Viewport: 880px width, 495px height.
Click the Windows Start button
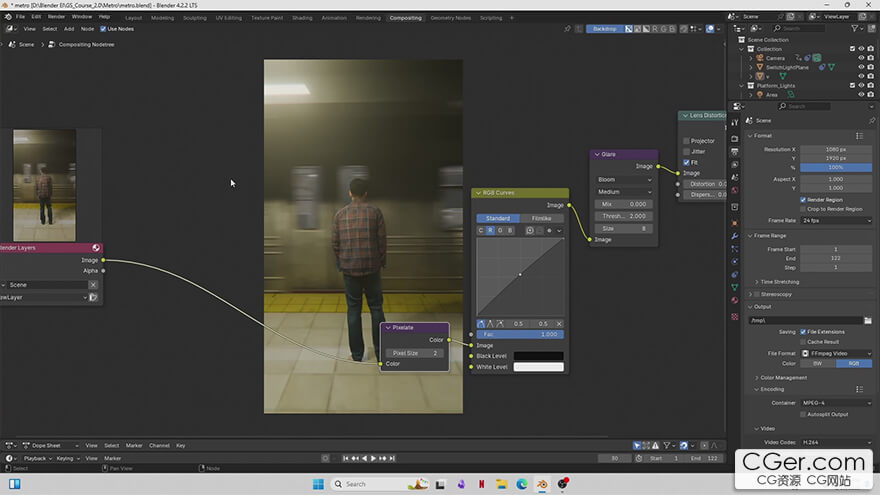tap(318, 484)
